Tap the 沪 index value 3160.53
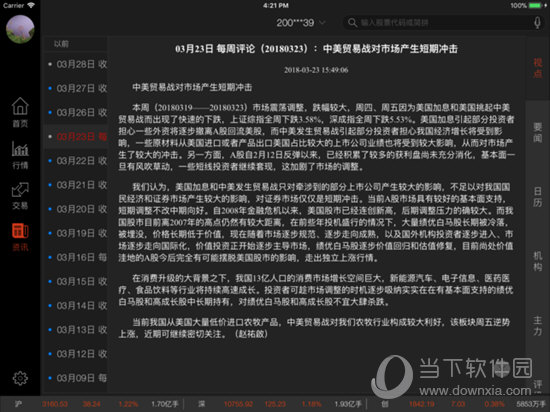Viewport: 550px width, 412px height. [55, 404]
